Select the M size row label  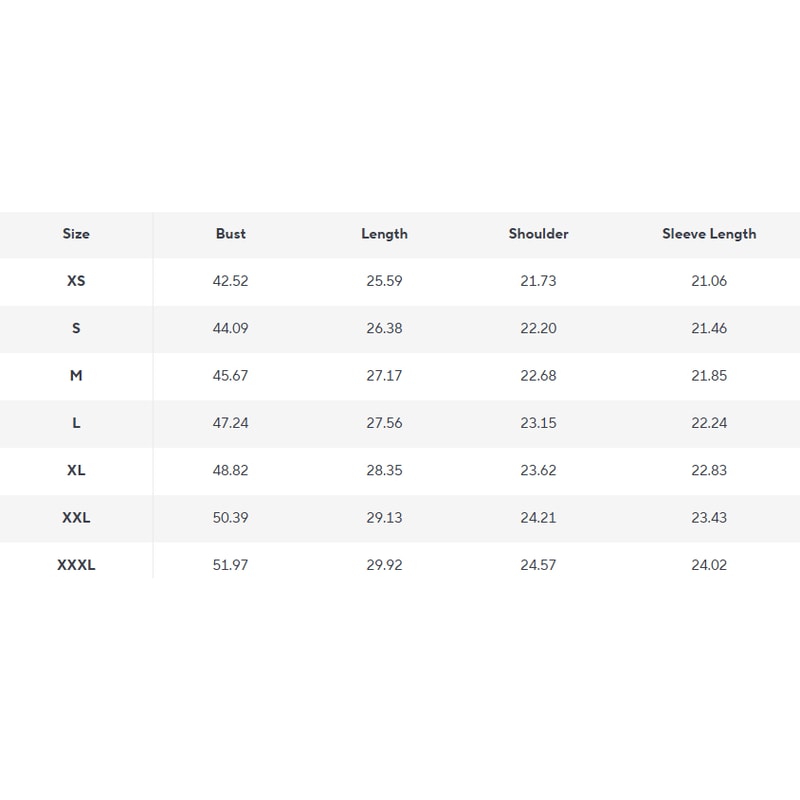tap(76, 376)
